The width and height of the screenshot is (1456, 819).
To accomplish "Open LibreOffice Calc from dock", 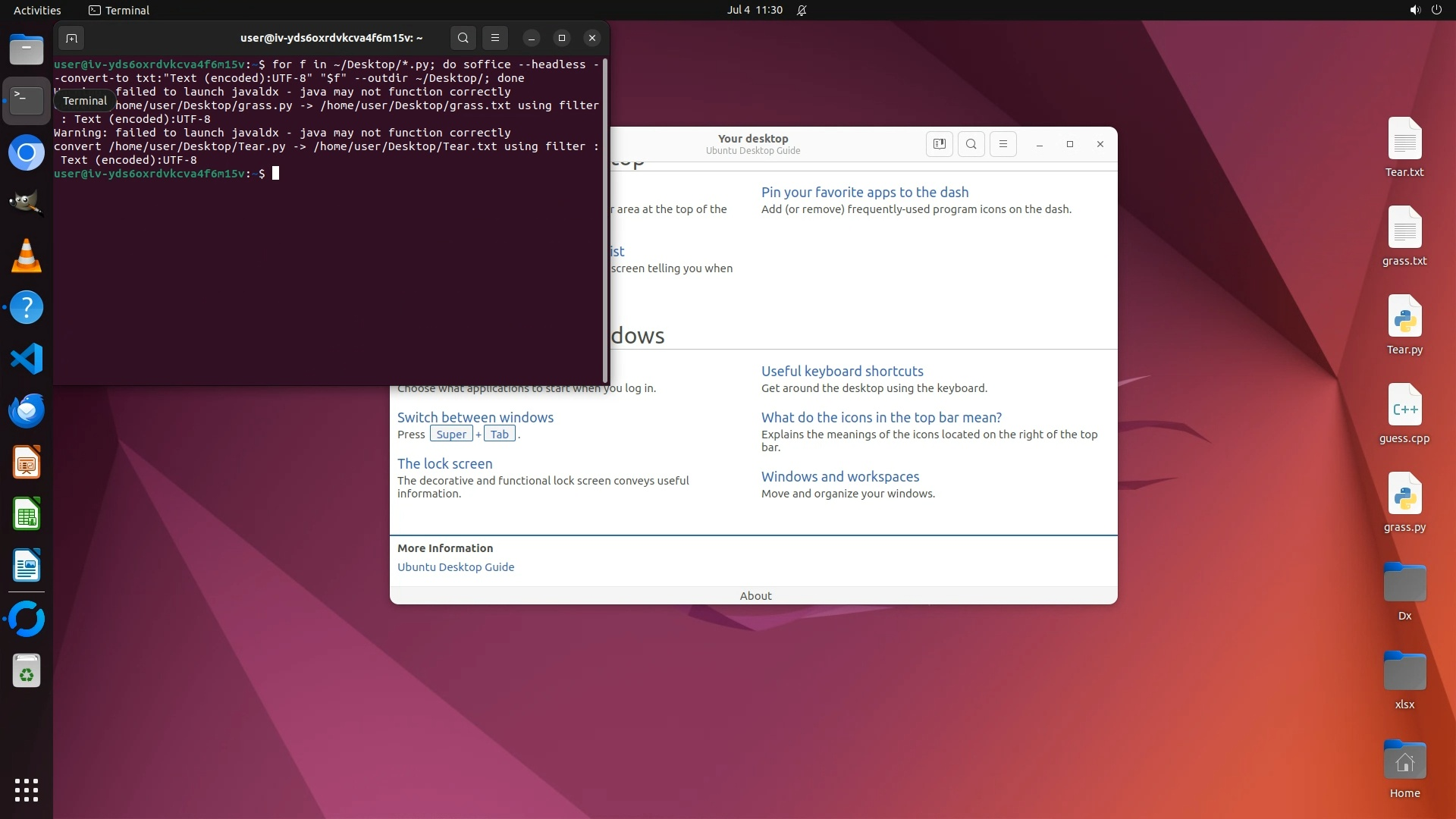I will (27, 515).
